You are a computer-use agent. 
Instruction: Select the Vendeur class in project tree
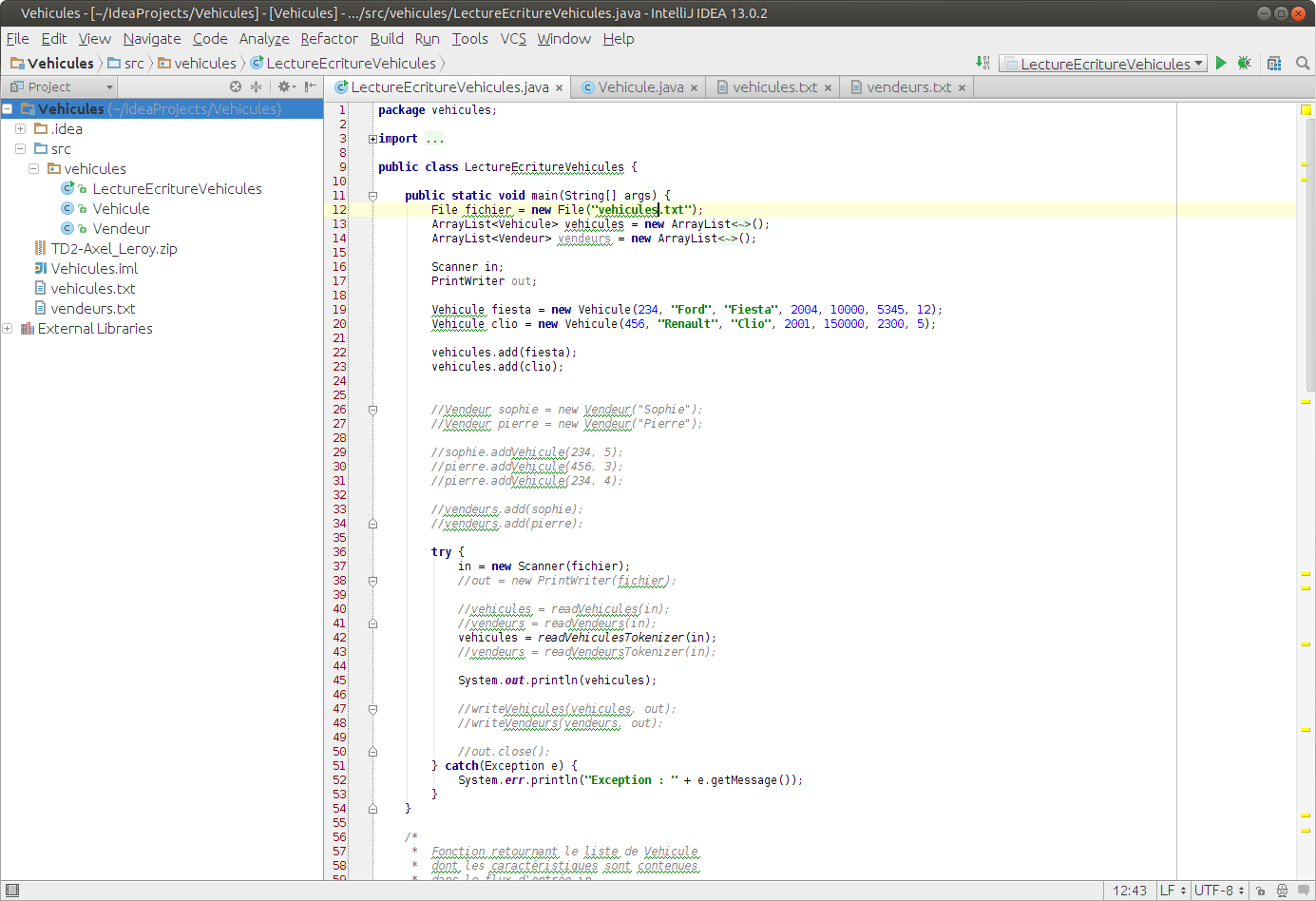point(121,228)
